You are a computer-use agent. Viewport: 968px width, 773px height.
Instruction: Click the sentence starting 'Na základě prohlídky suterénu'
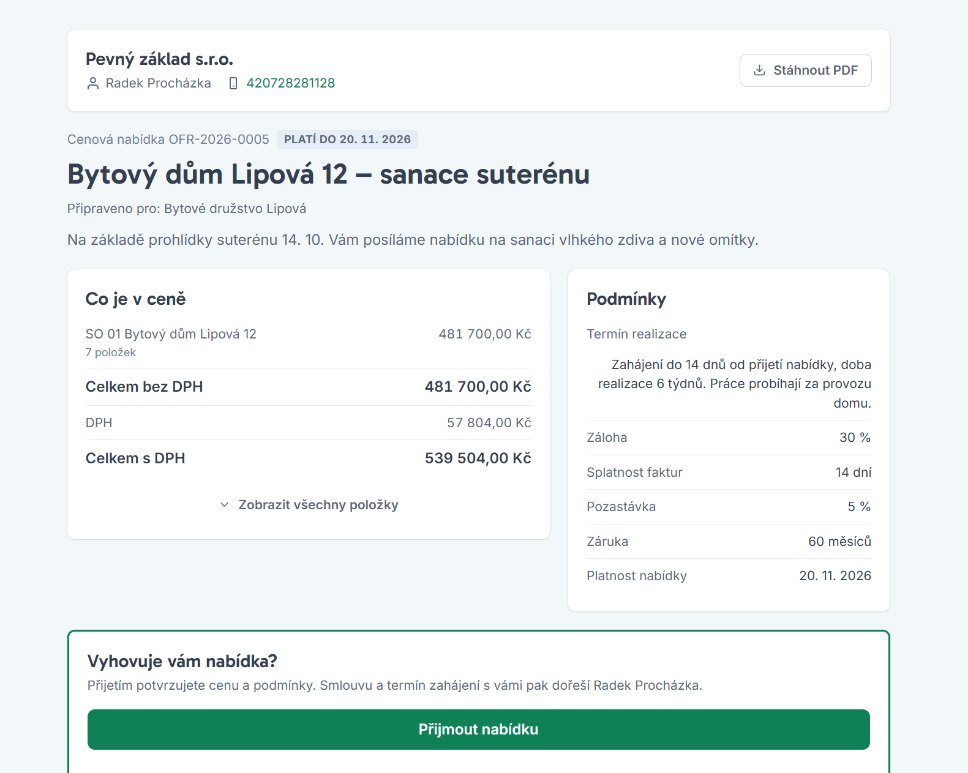pos(412,240)
